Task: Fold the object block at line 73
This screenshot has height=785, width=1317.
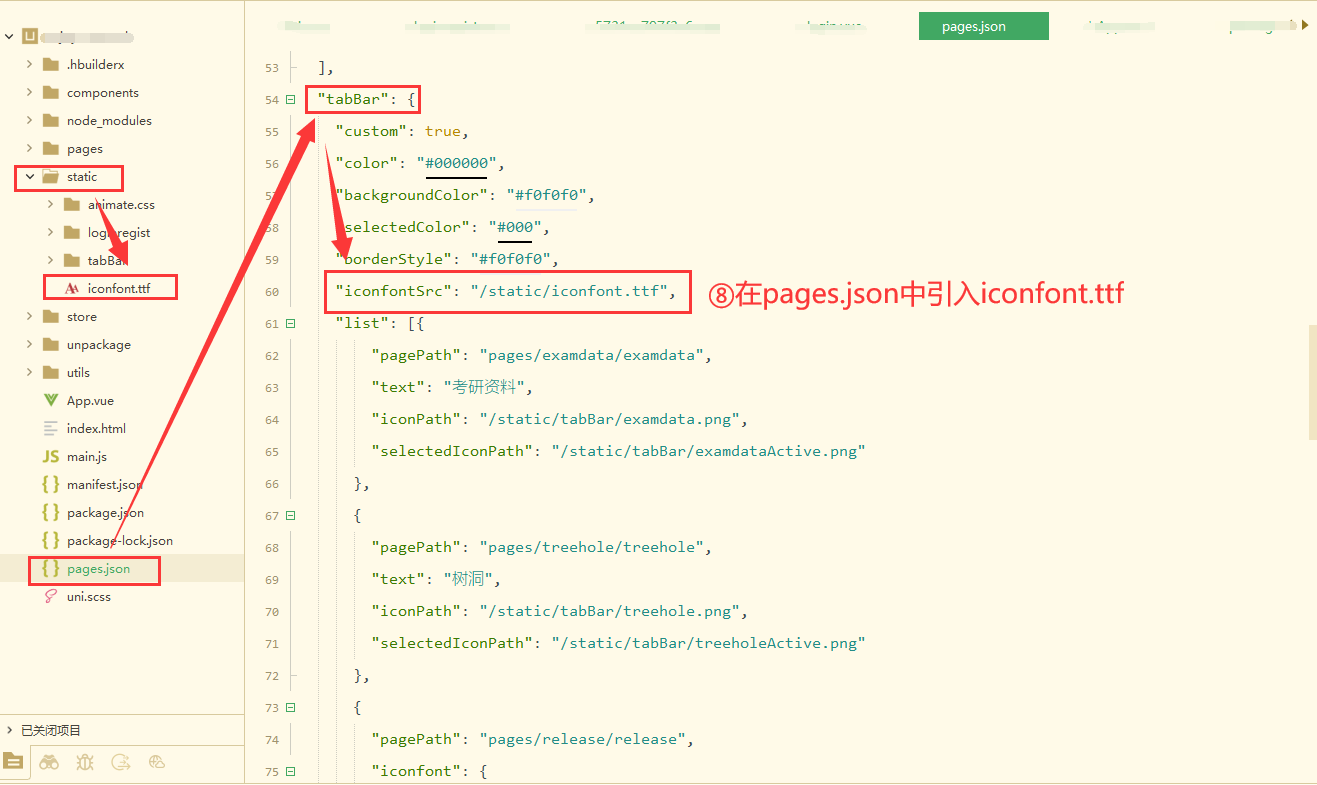Action: point(291,708)
